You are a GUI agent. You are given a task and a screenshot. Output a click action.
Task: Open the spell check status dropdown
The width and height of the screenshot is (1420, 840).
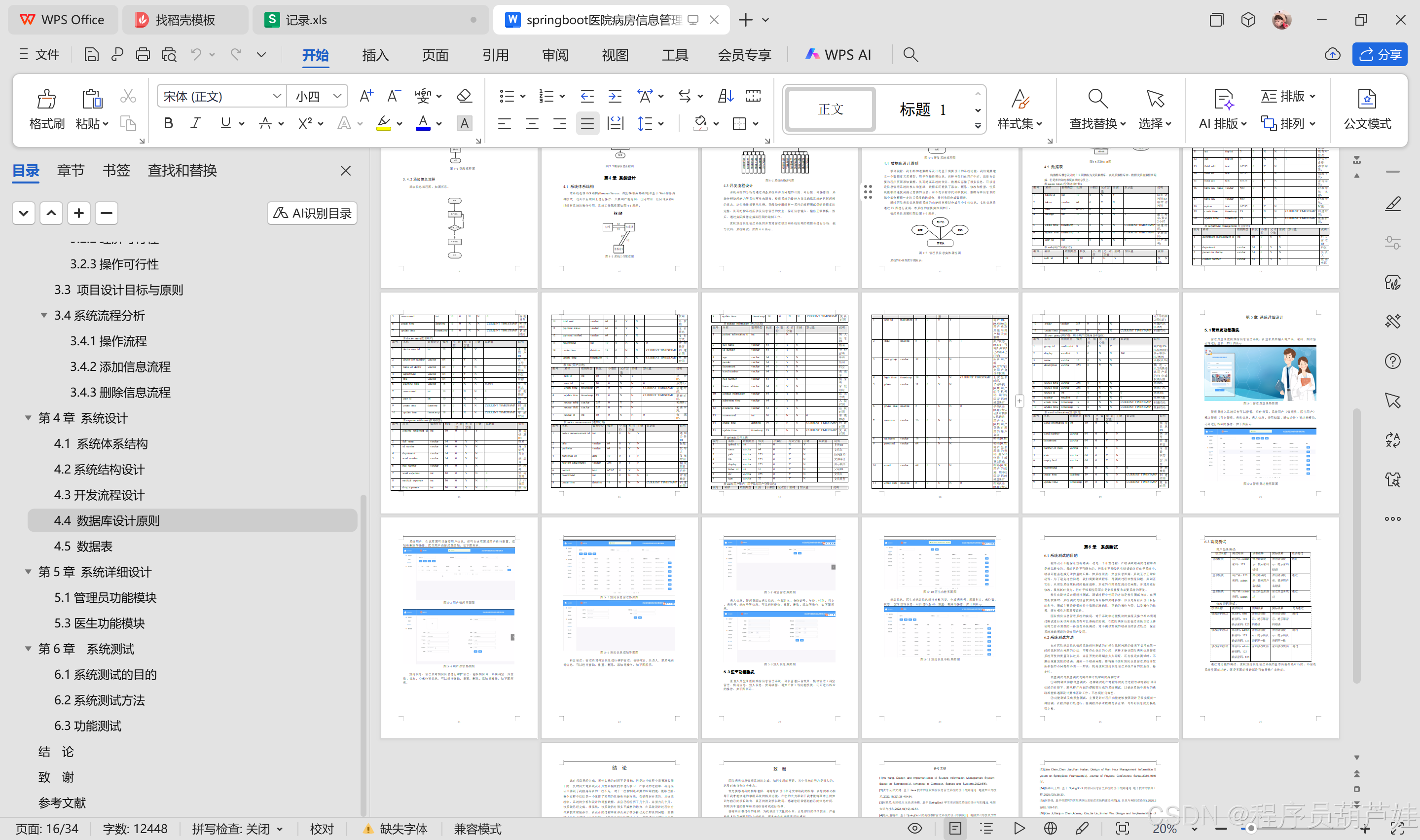click(x=280, y=829)
